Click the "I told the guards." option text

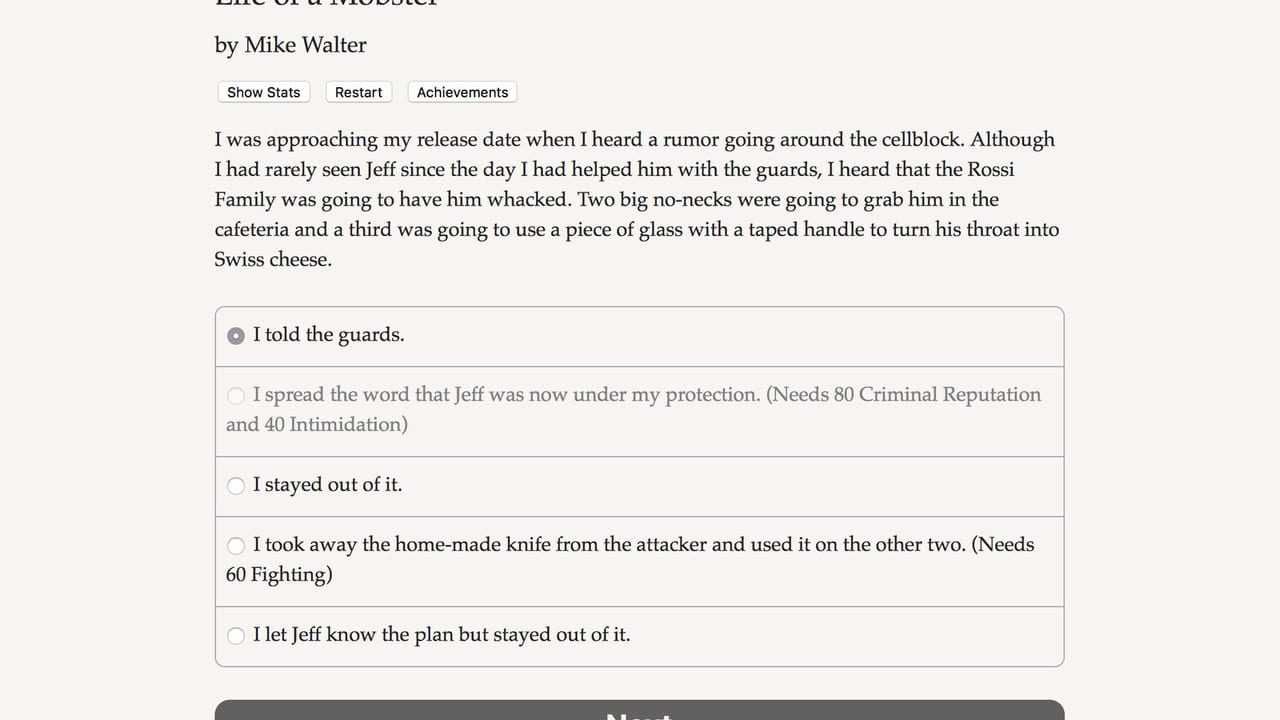329,335
